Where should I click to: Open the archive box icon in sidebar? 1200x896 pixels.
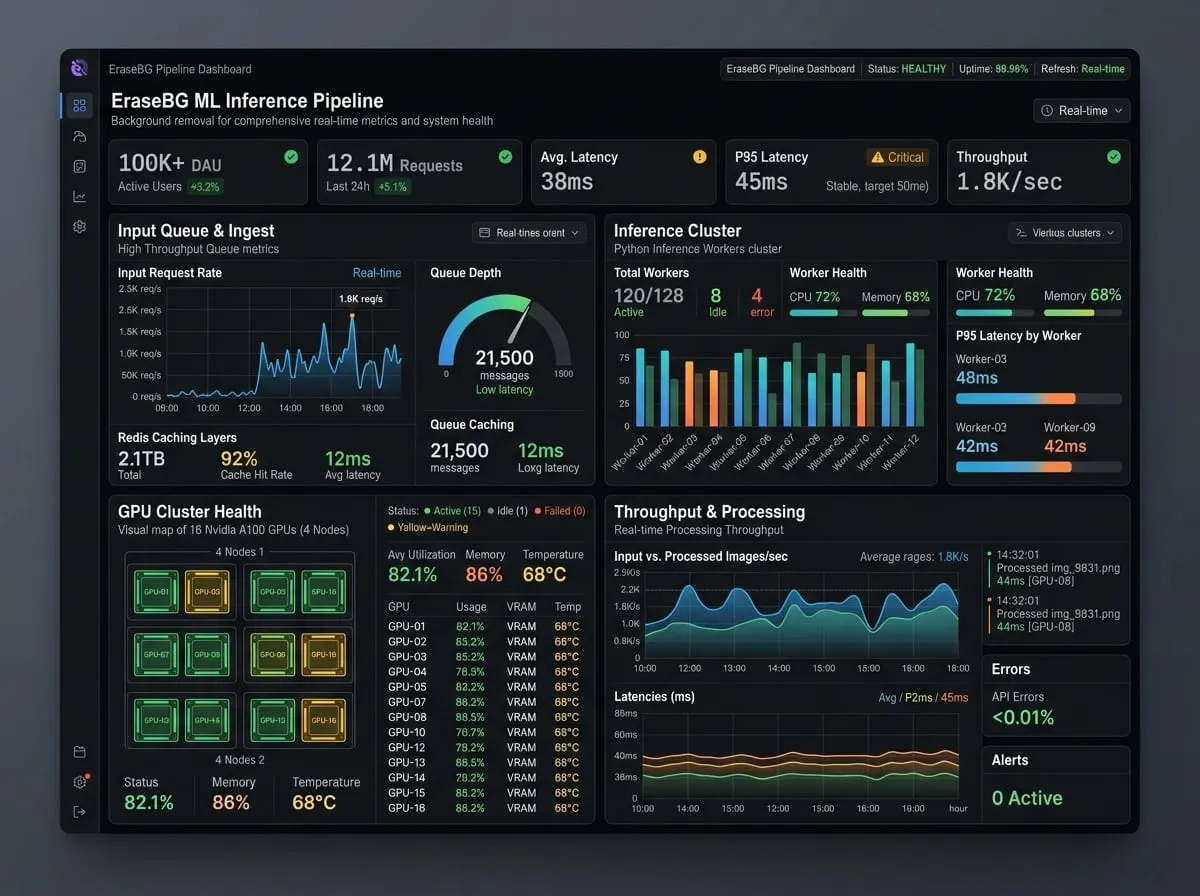(x=79, y=752)
